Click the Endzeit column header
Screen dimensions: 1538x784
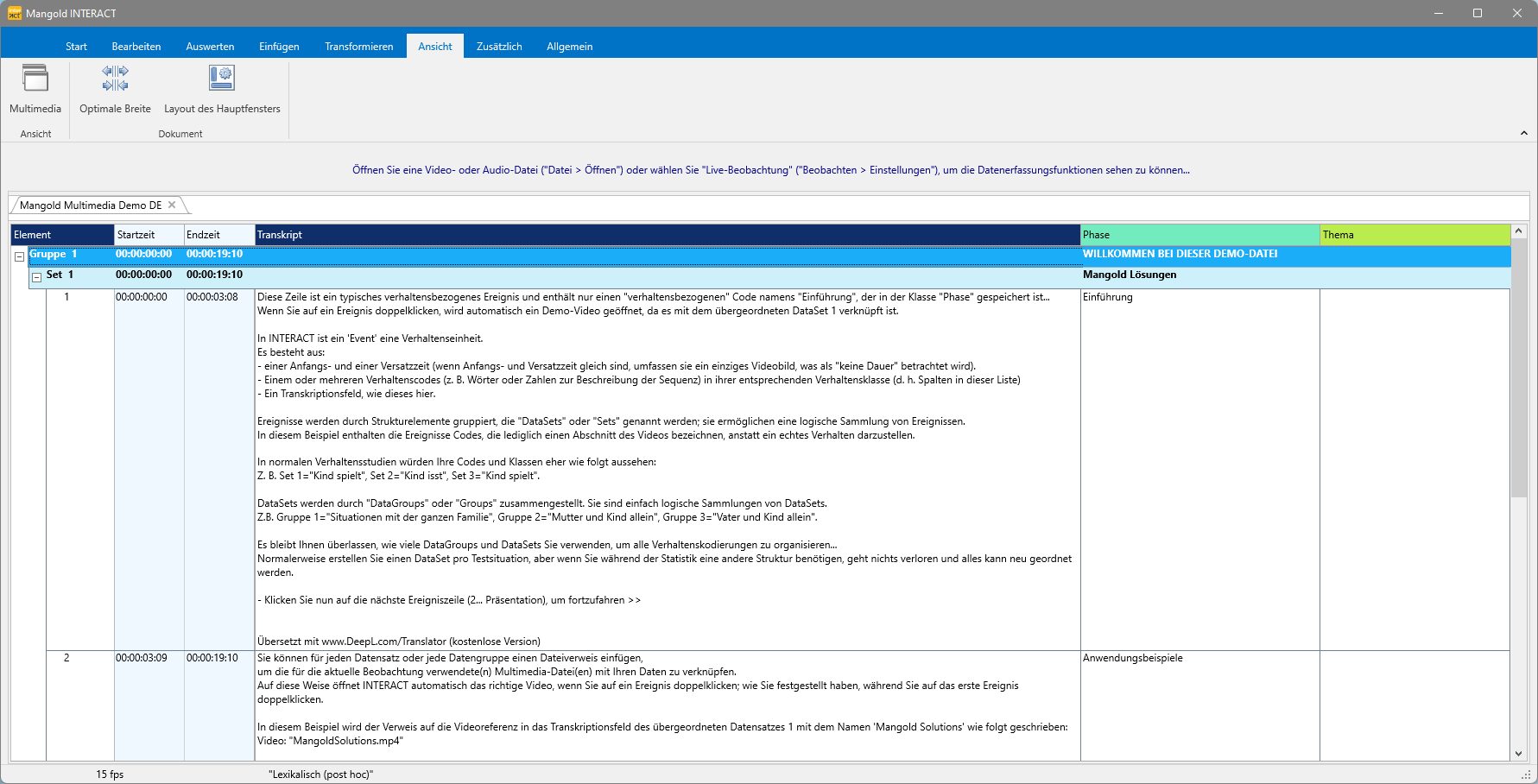click(x=219, y=235)
